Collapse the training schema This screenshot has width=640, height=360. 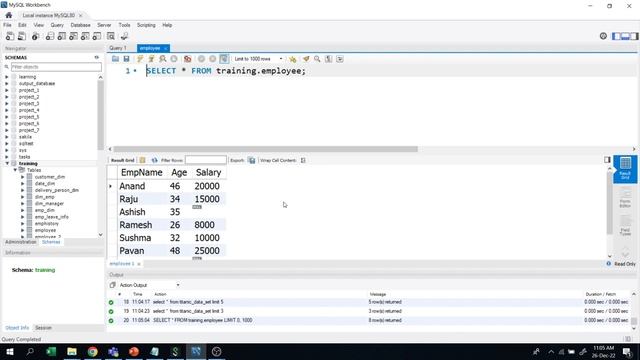click(x=7, y=163)
